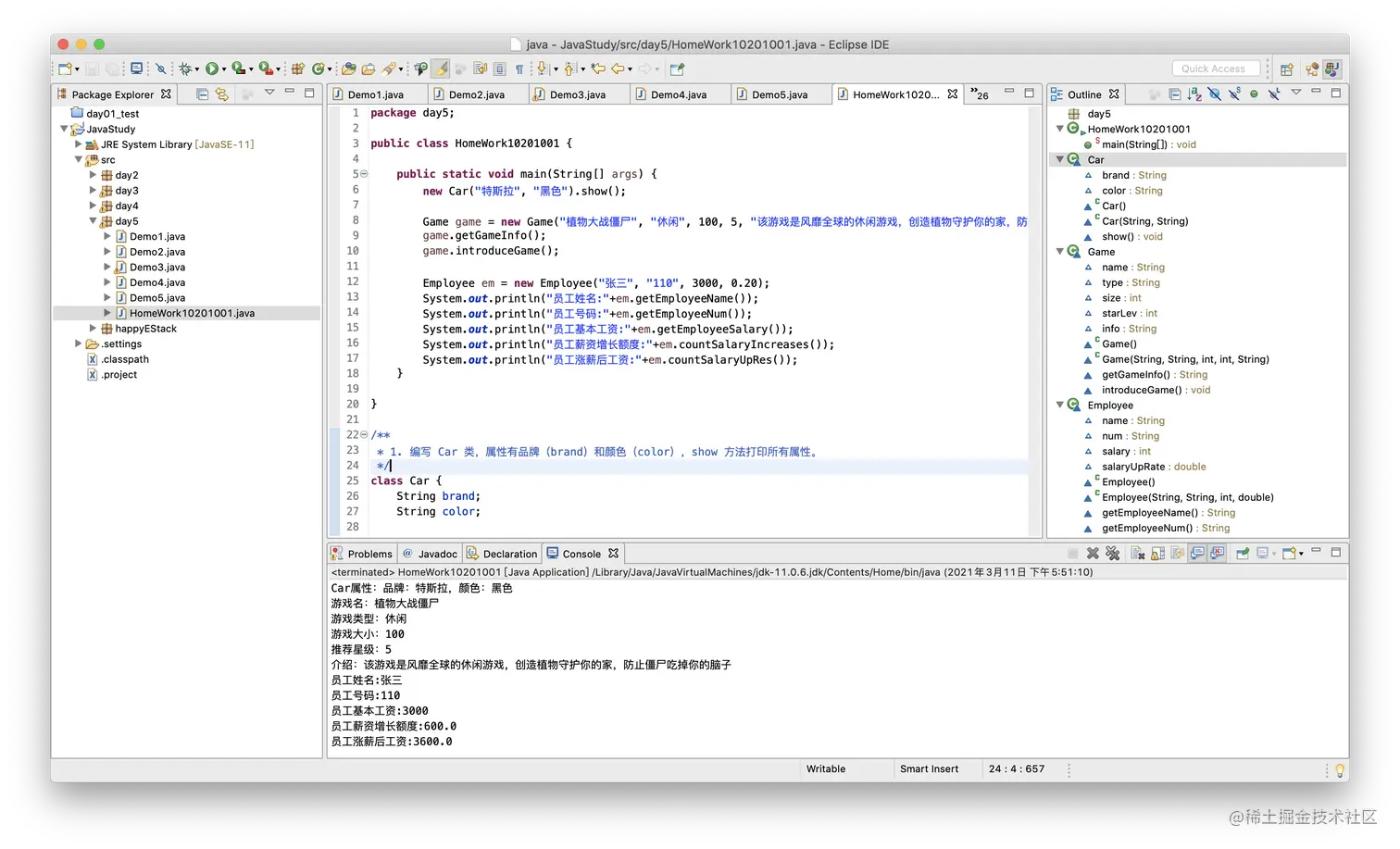Select the Java perspective icon
Screen dimensions: 1400x849
coord(1331,69)
